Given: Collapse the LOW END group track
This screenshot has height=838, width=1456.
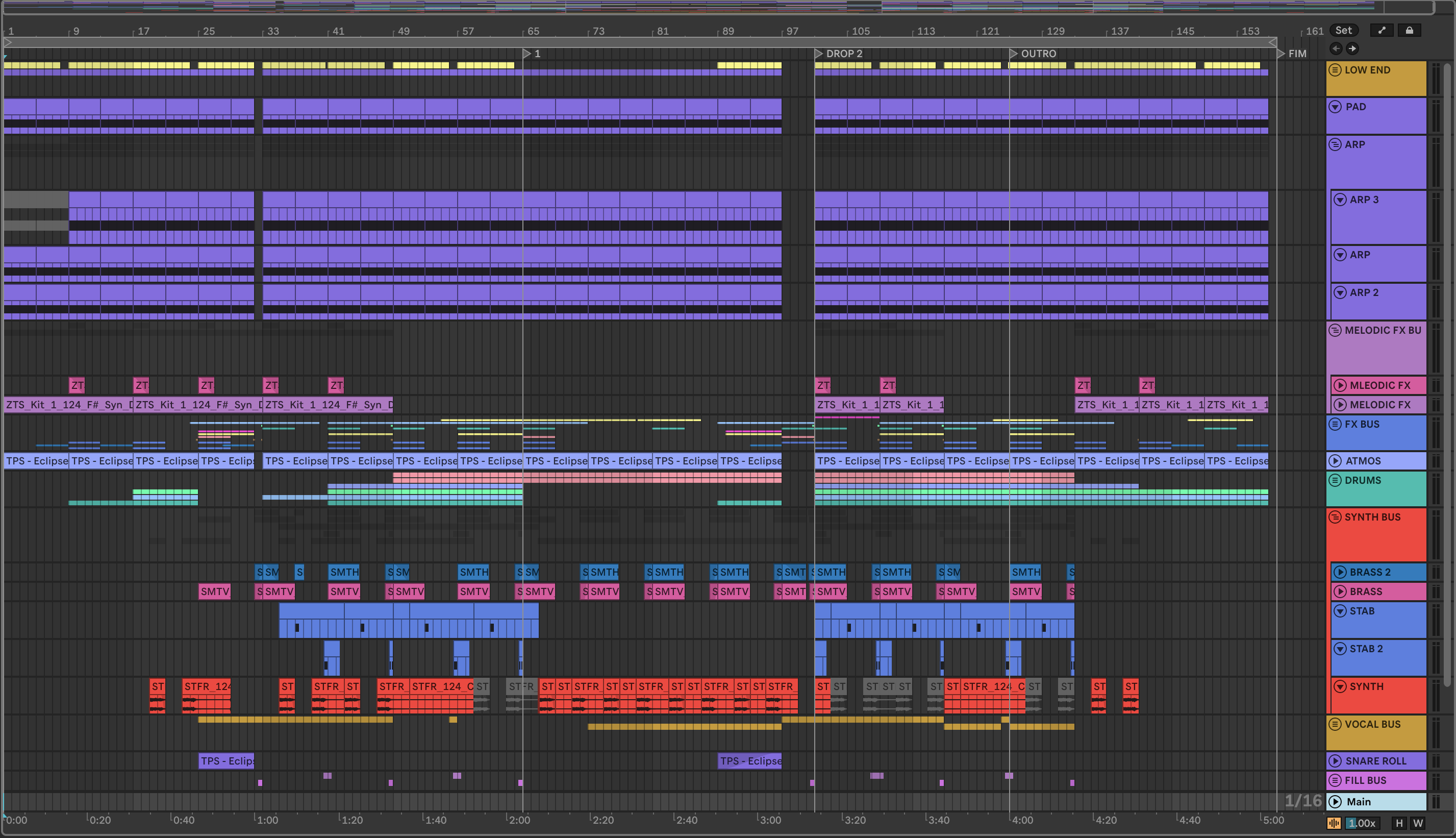Looking at the screenshot, I should (1335, 70).
